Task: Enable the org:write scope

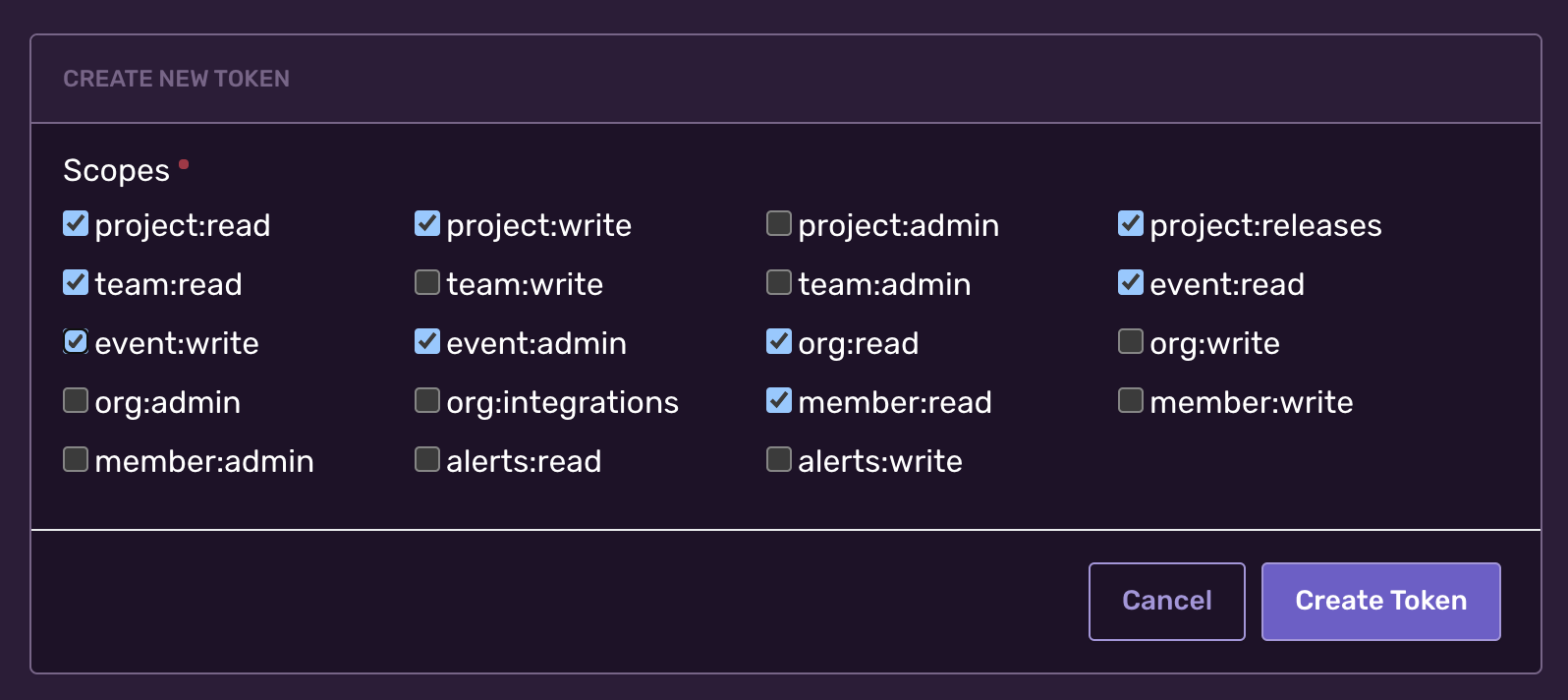Action: click(x=1130, y=341)
